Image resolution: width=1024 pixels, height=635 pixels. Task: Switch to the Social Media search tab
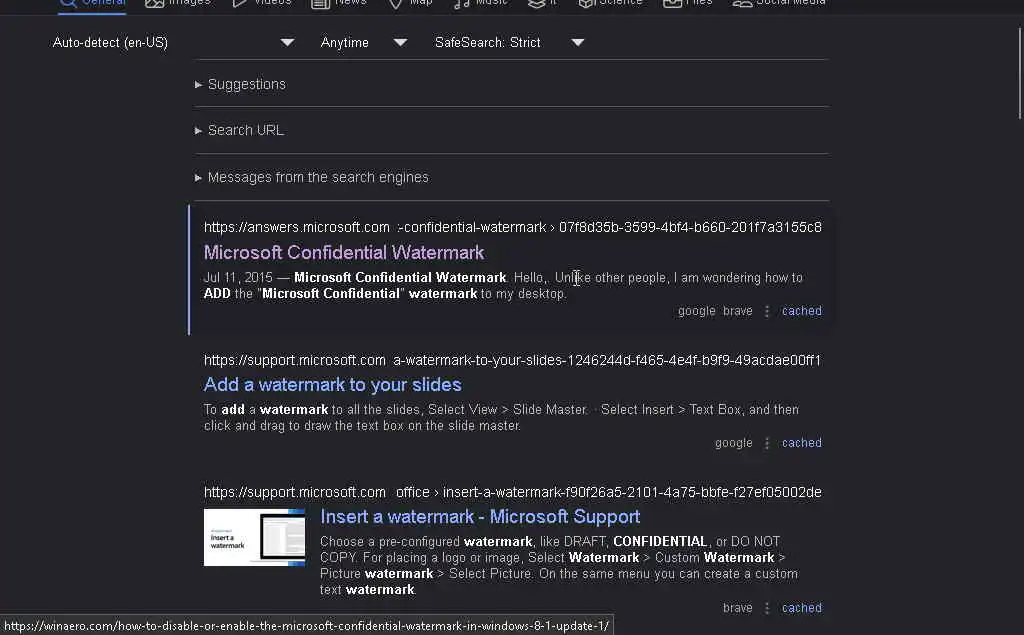point(778,3)
